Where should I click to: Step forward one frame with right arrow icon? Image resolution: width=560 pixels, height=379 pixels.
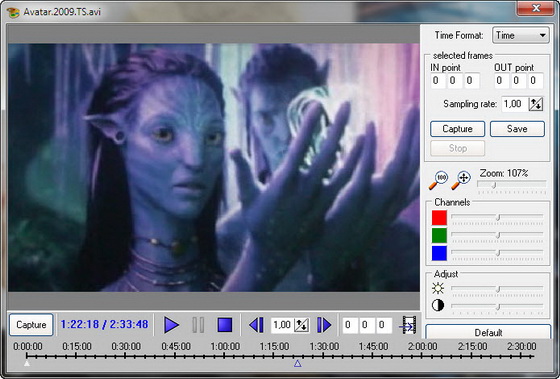click(324, 325)
